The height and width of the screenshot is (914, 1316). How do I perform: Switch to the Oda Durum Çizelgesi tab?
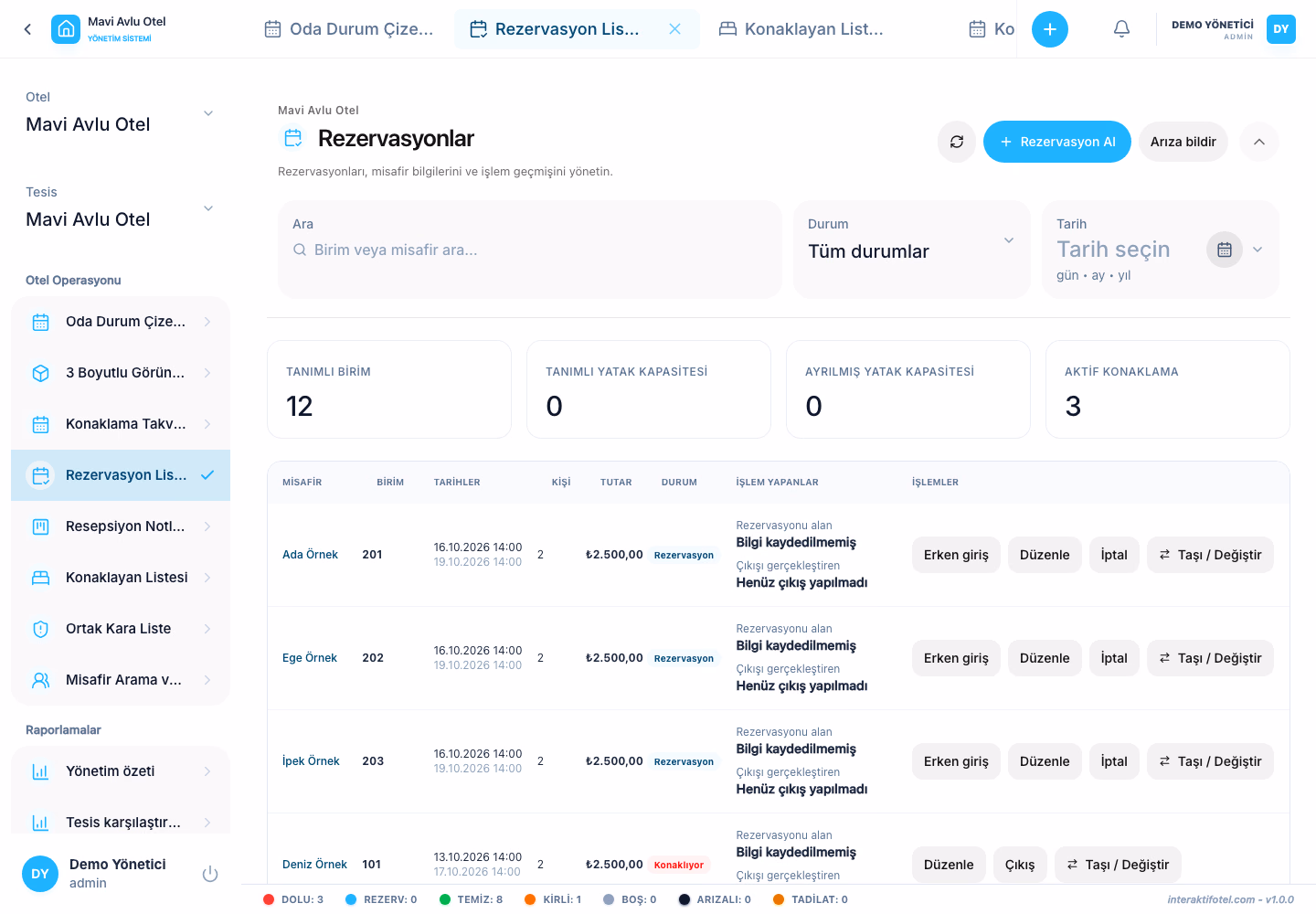[x=349, y=29]
